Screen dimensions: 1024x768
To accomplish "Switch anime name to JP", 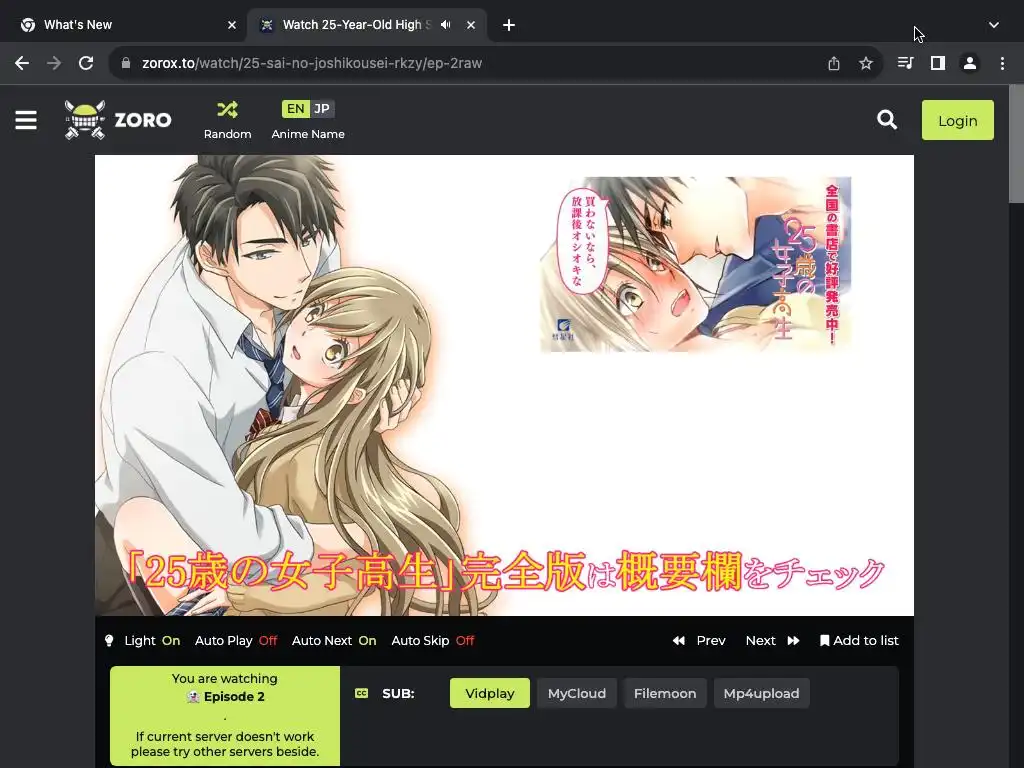I will (322, 109).
